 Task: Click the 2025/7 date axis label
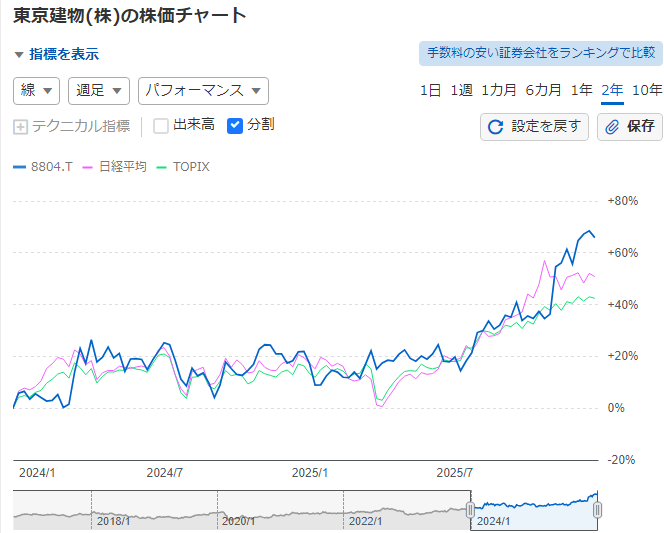coord(455,473)
